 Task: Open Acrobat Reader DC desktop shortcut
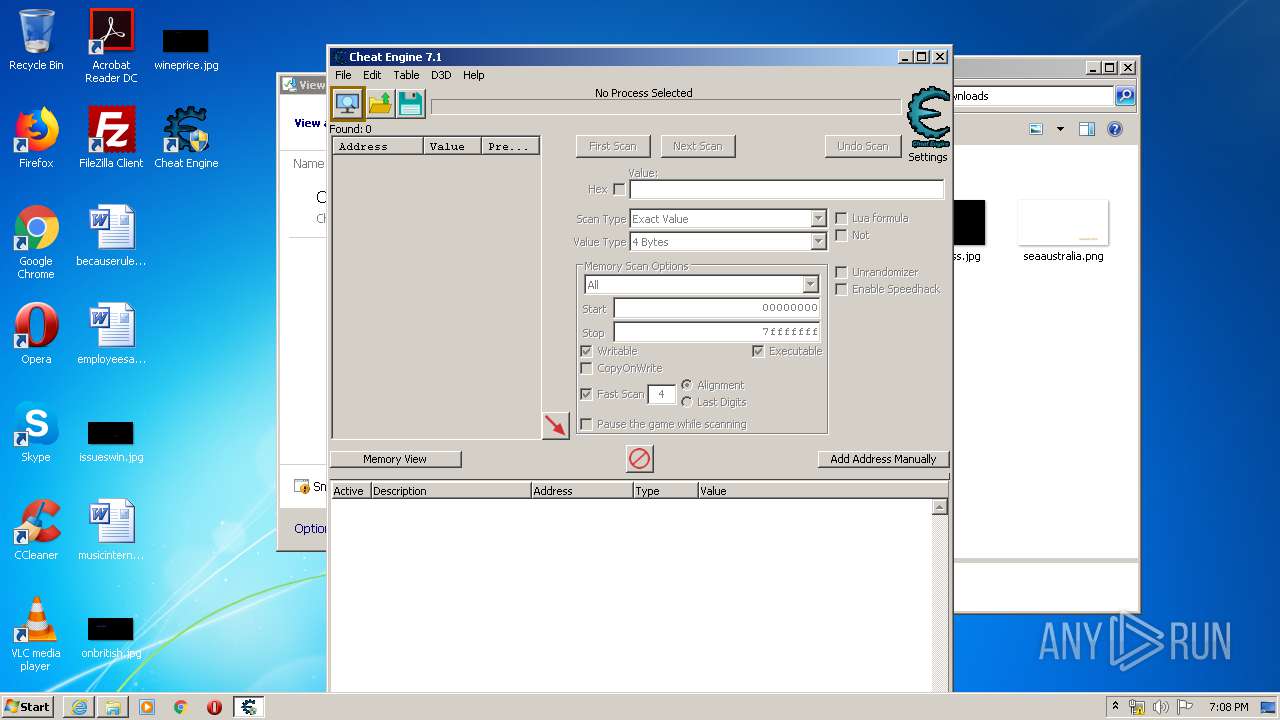point(111,46)
